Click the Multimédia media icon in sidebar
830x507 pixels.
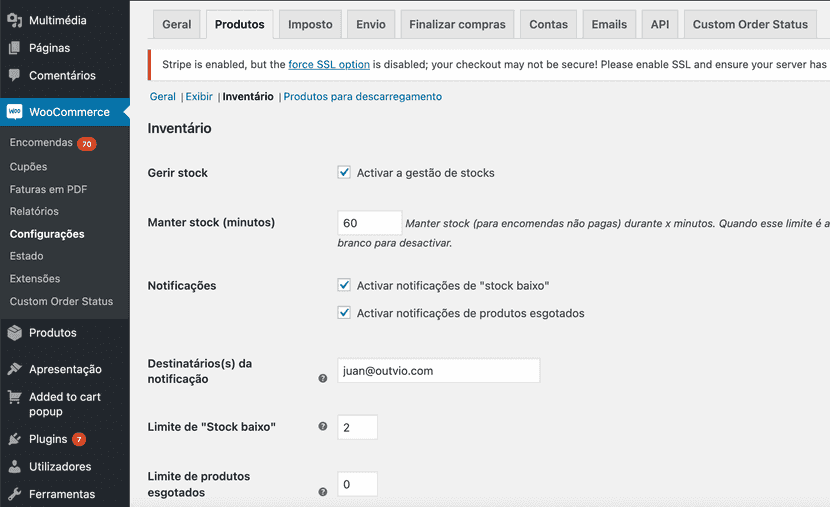tap(14, 20)
